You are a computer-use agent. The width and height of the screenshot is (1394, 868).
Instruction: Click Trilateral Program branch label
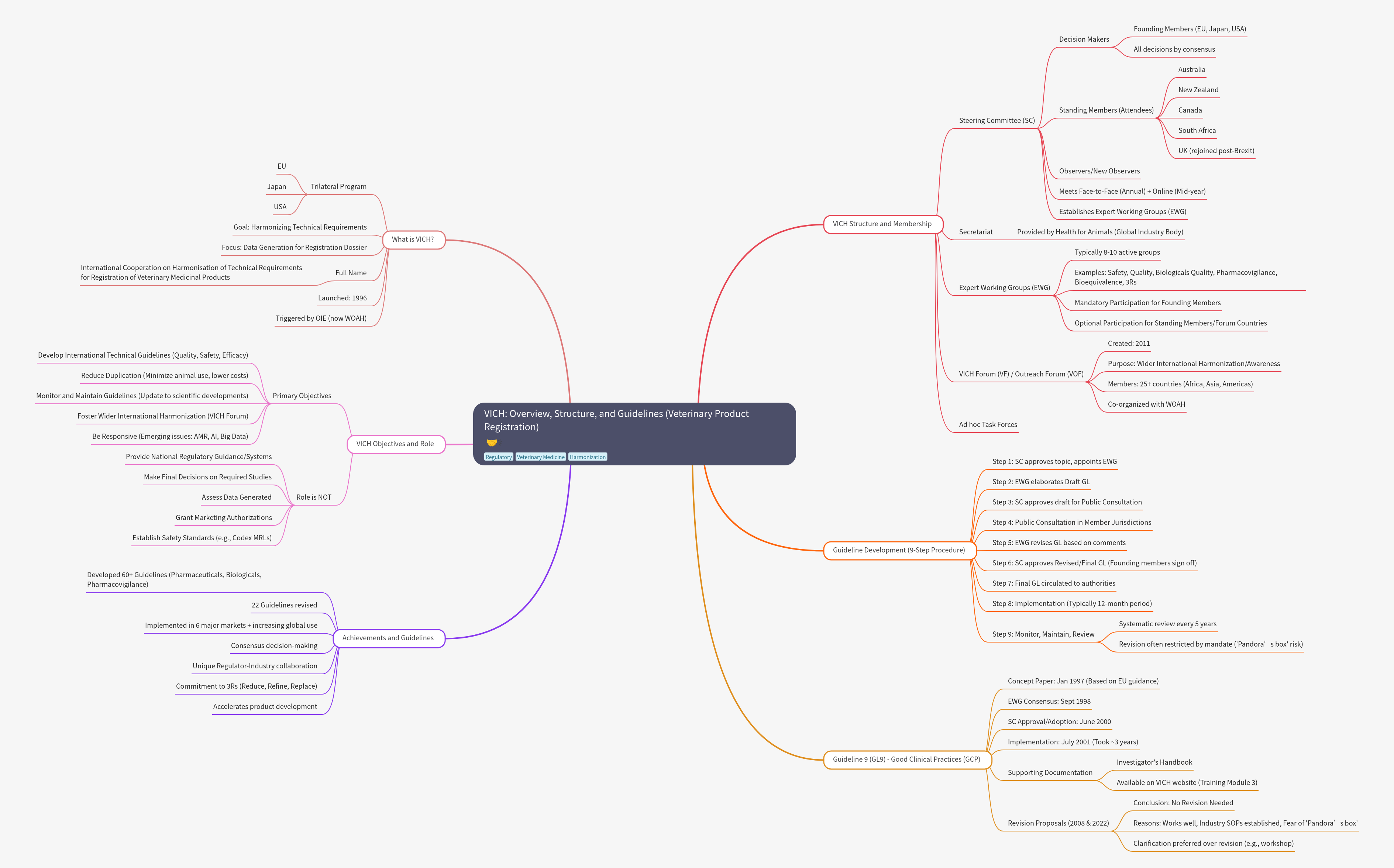[338, 187]
